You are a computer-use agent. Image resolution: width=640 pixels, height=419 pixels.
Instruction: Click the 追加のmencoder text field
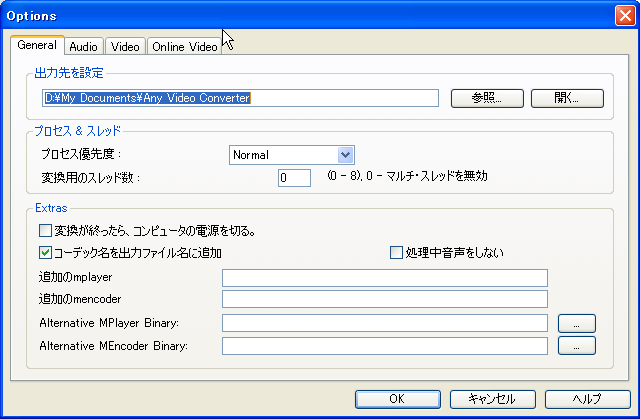point(384,298)
